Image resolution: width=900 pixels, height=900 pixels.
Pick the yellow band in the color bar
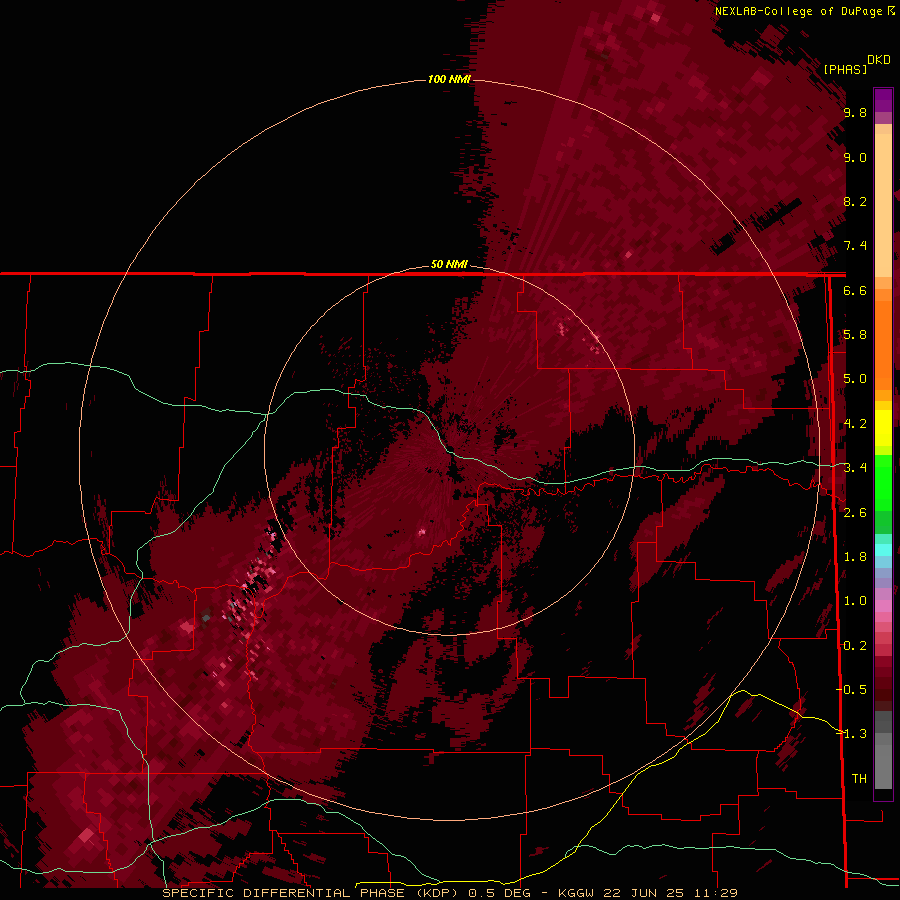[883, 428]
